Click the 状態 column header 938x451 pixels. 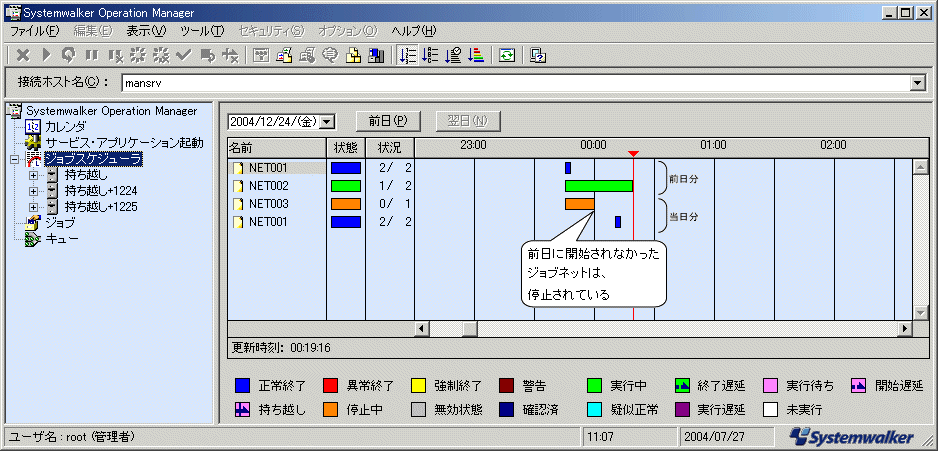click(x=346, y=147)
